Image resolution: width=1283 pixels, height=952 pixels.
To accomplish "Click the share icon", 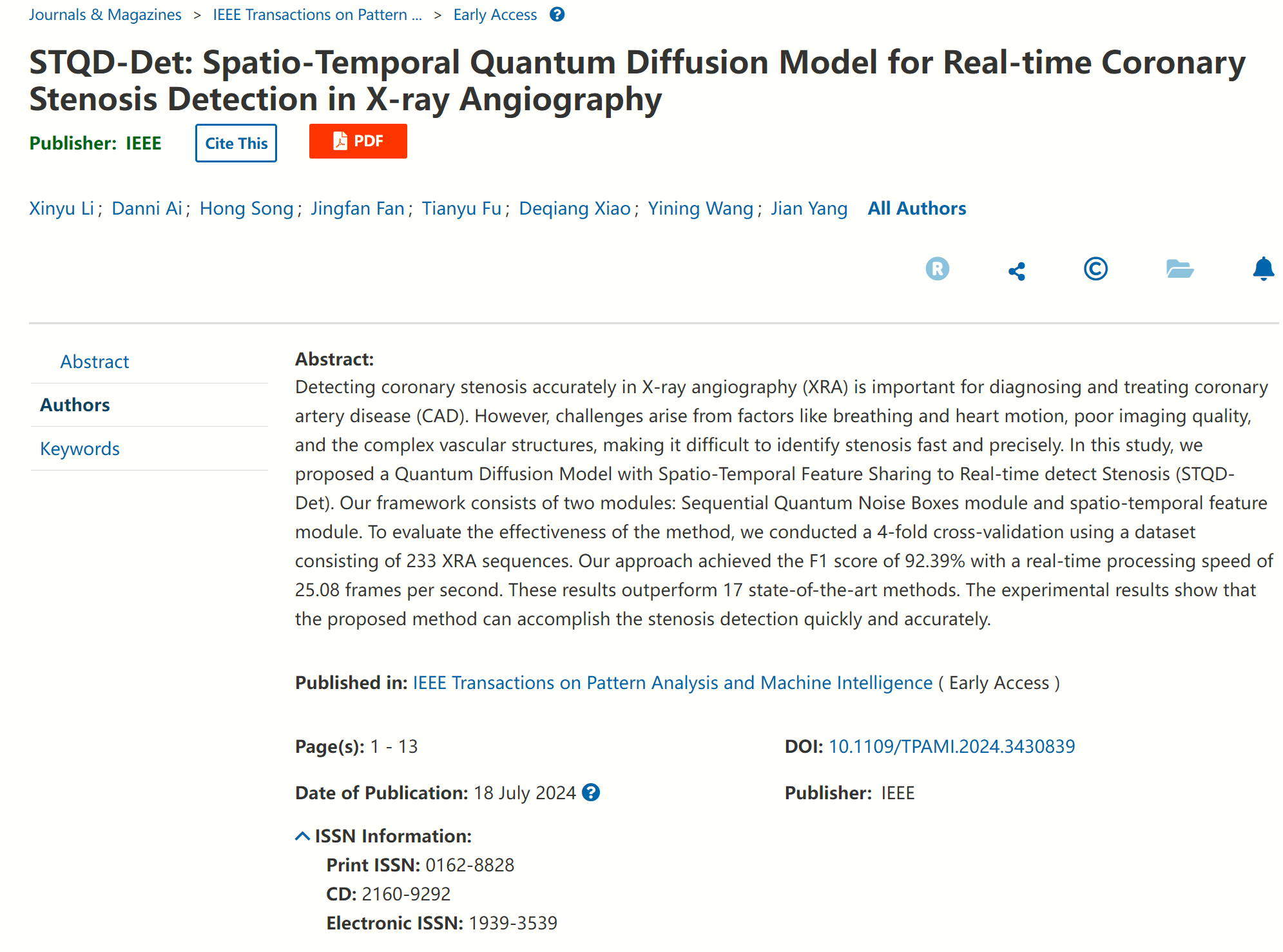I will [1016, 271].
